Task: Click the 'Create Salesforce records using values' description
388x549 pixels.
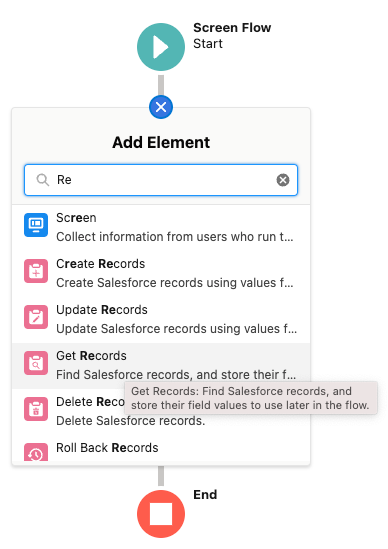Action: (x=175, y=283)
